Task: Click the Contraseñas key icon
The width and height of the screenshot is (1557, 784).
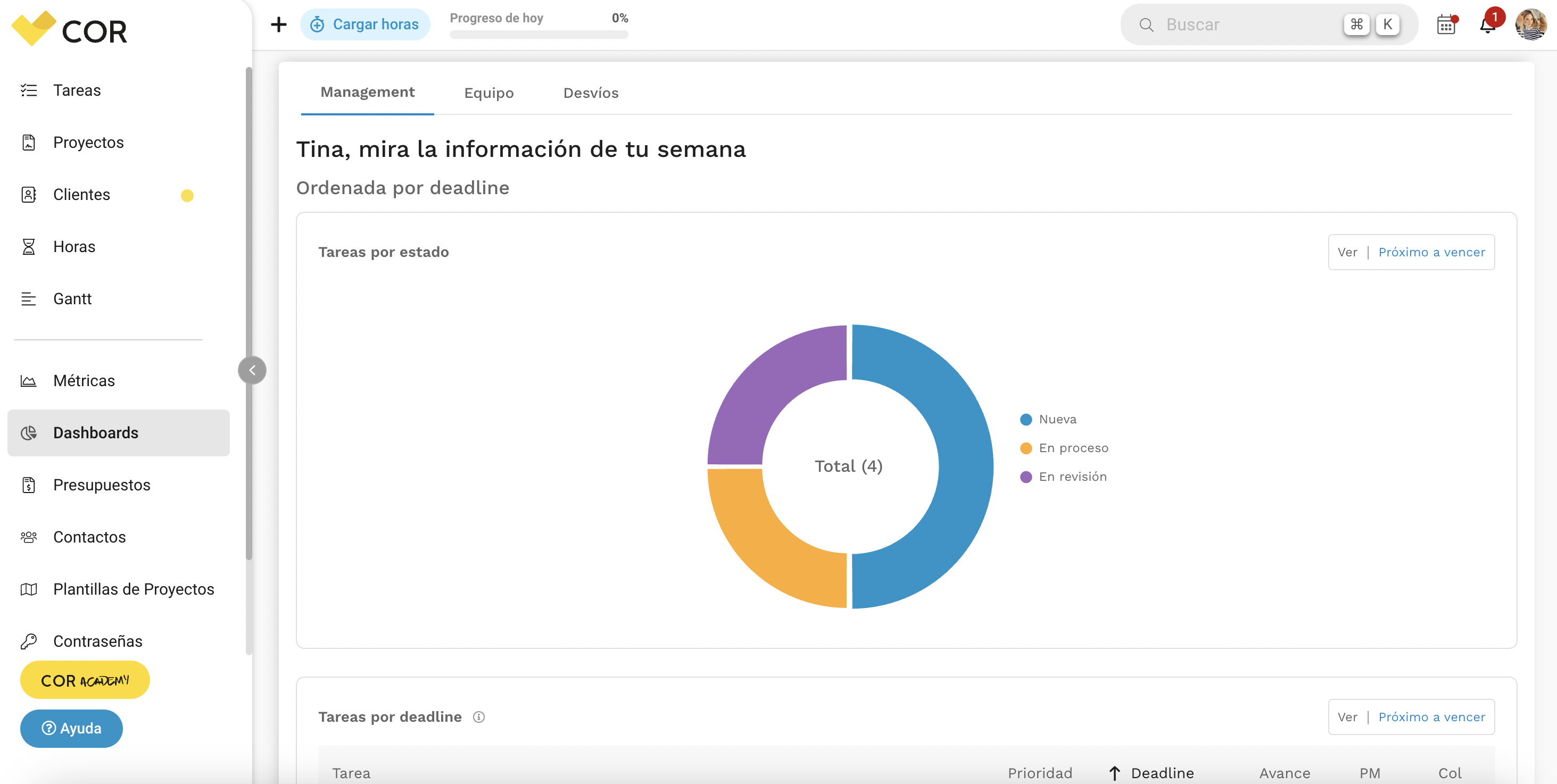Action: tap(28, 641)
